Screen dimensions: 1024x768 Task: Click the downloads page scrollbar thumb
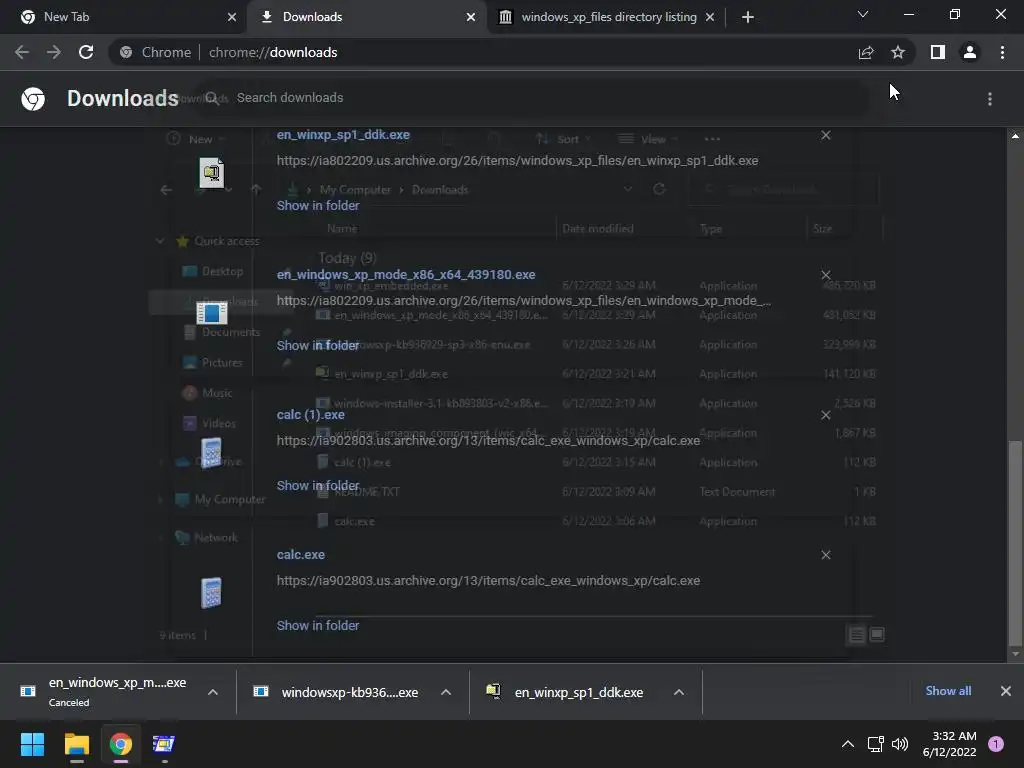tap(1015, 542)
